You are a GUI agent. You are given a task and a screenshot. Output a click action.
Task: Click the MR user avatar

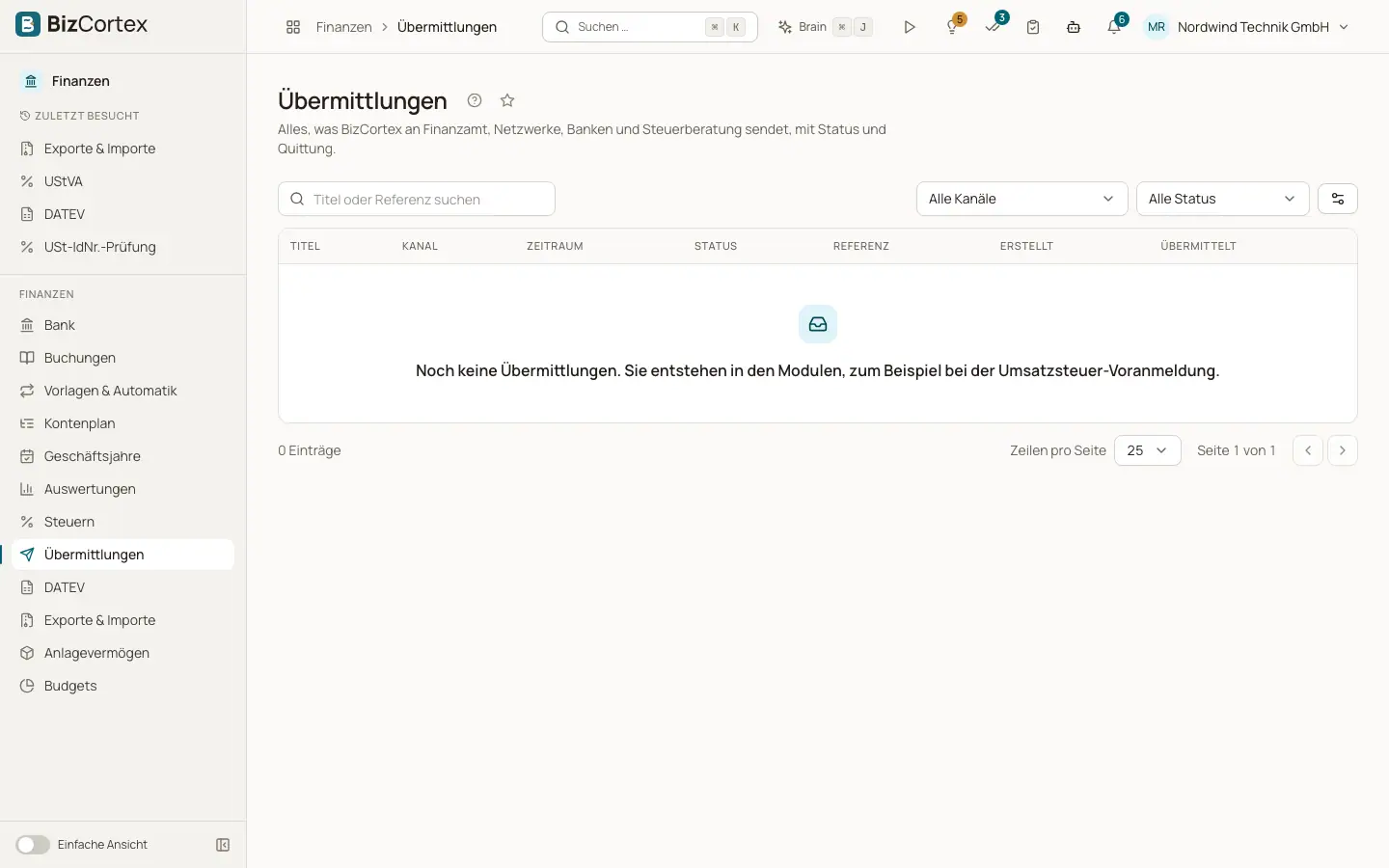[1157, 27]
